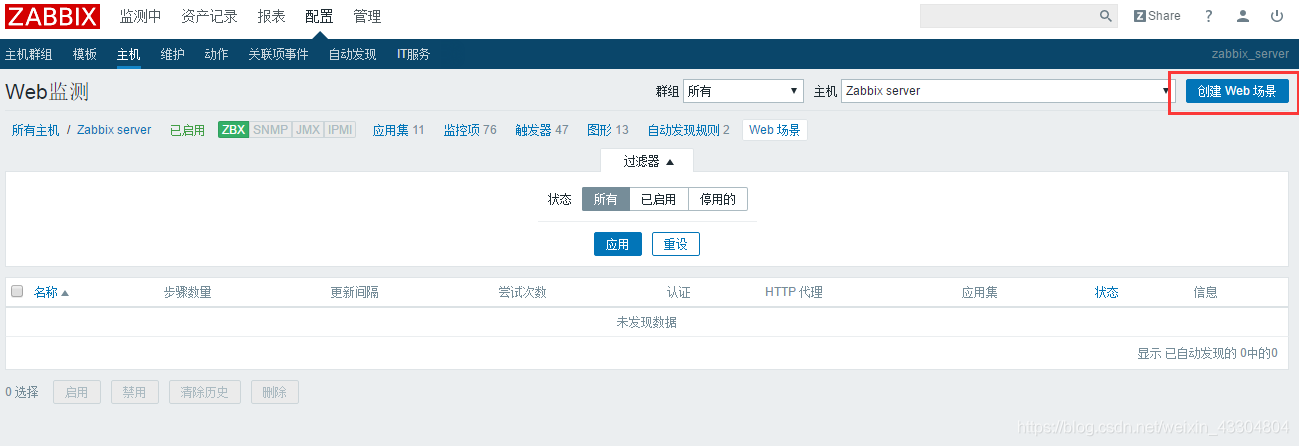Open the Zabbix Share link
The image size is (1299, 446).
point(1157,16)
